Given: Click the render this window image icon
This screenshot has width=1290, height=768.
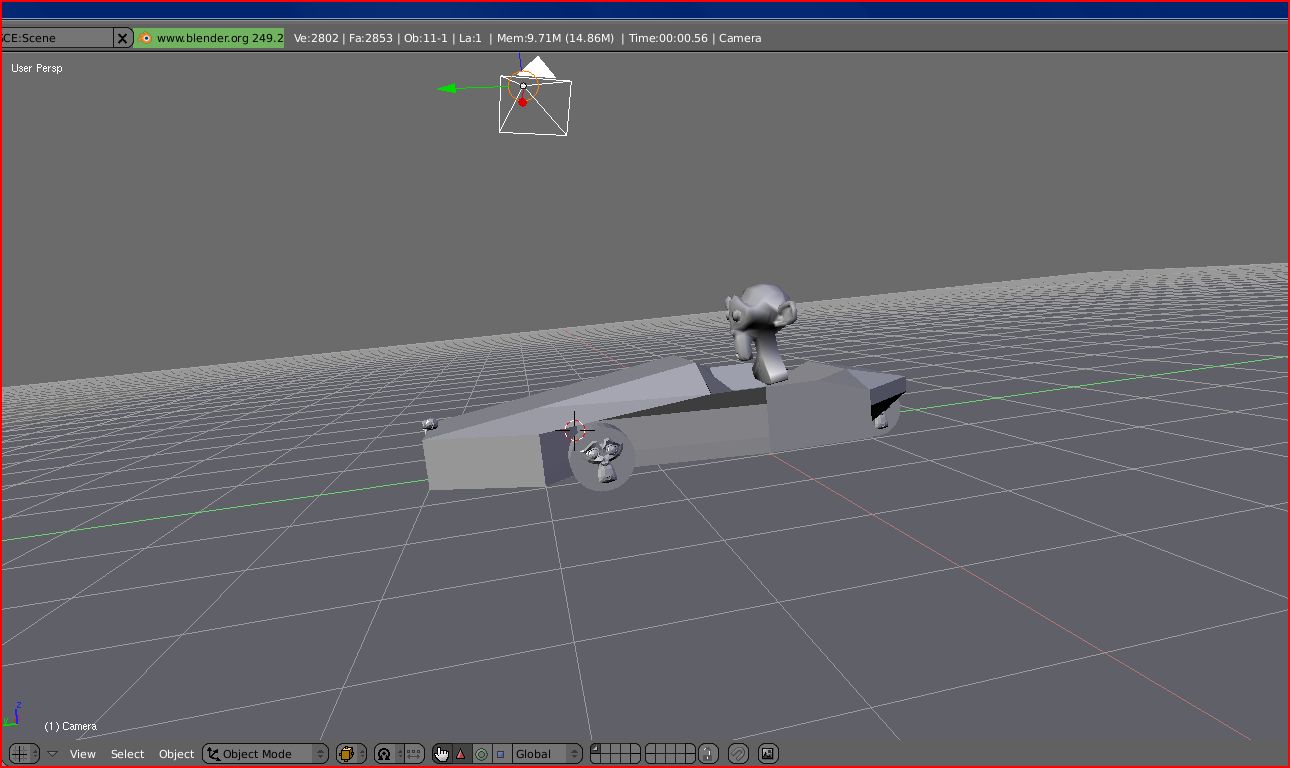Looking at the screenshot, I should (x=768, y=754).
